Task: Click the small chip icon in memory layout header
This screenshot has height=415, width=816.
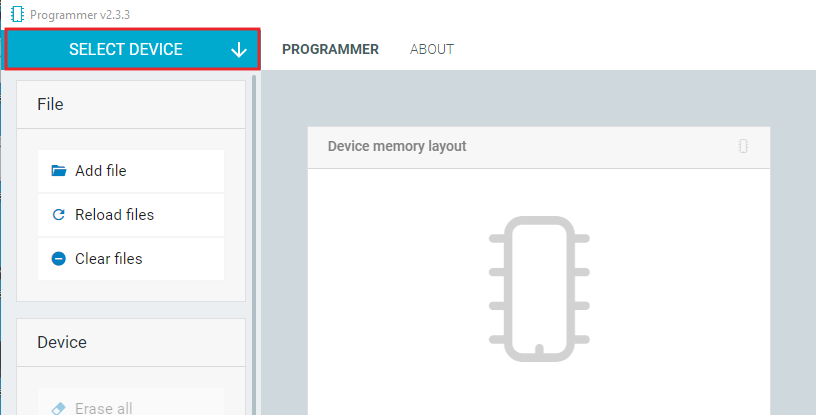Action: 743,146
